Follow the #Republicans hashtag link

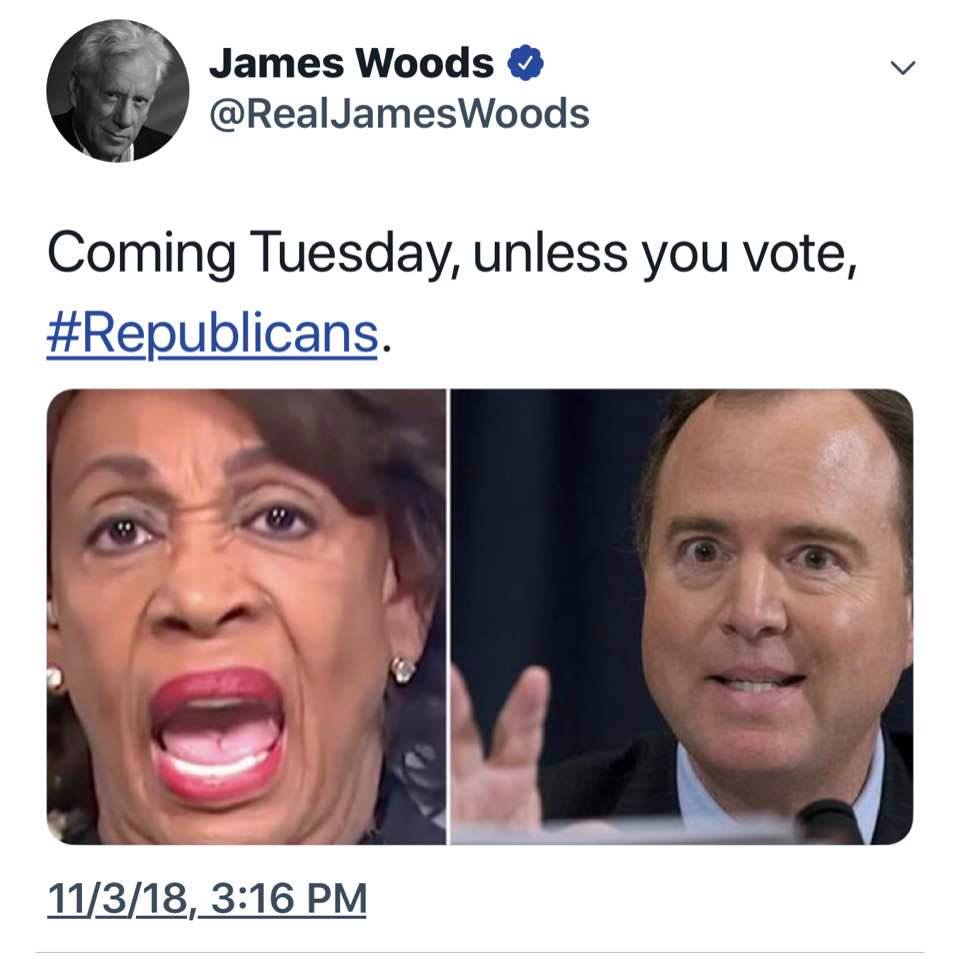pyautogui.click(x=212, y=334)
